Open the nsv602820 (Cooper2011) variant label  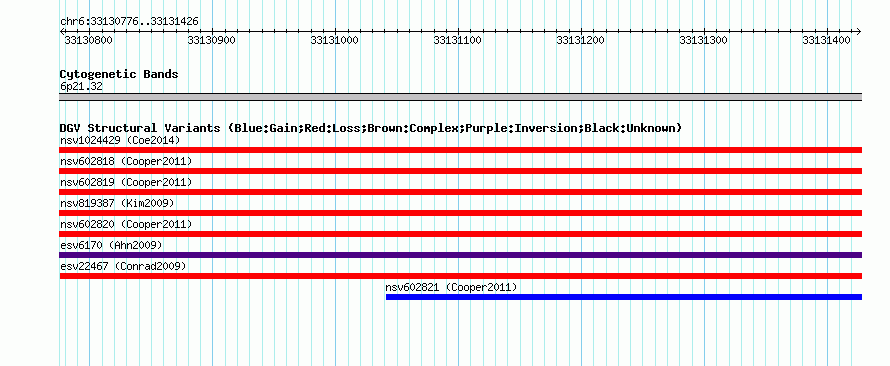click(x=126, y=224)
